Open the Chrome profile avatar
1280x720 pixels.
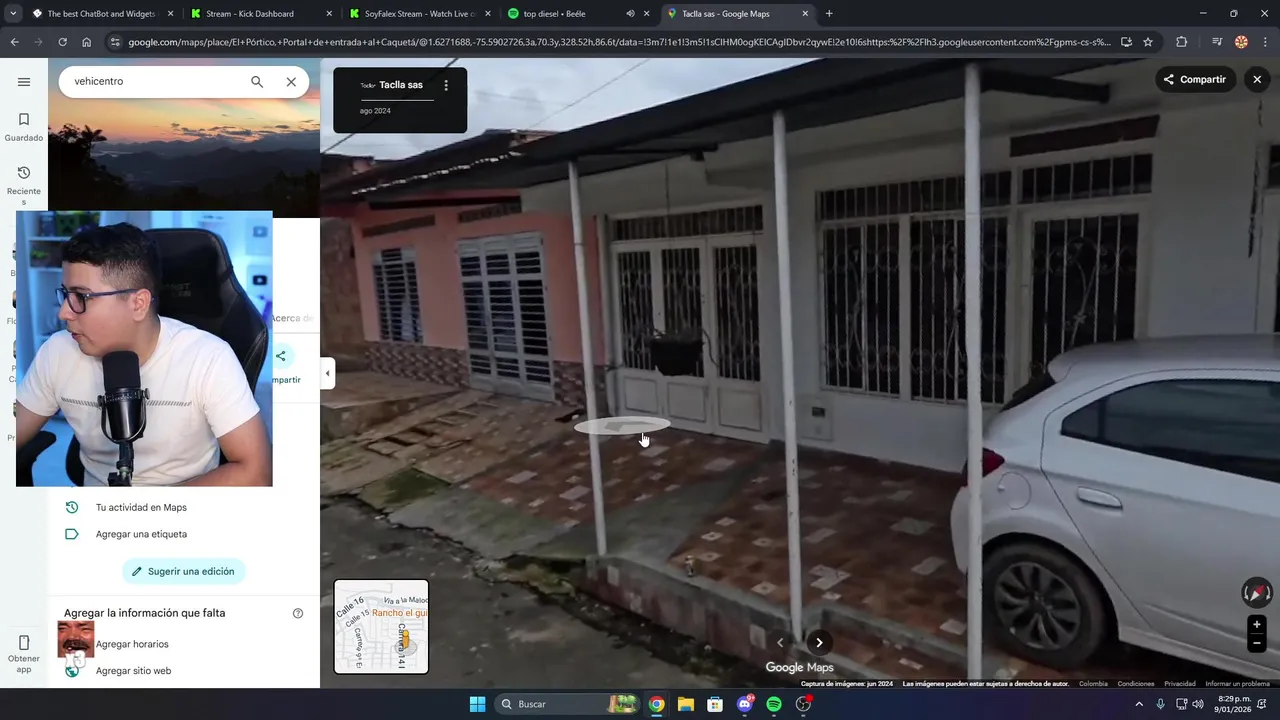(x=1241, y=42)
